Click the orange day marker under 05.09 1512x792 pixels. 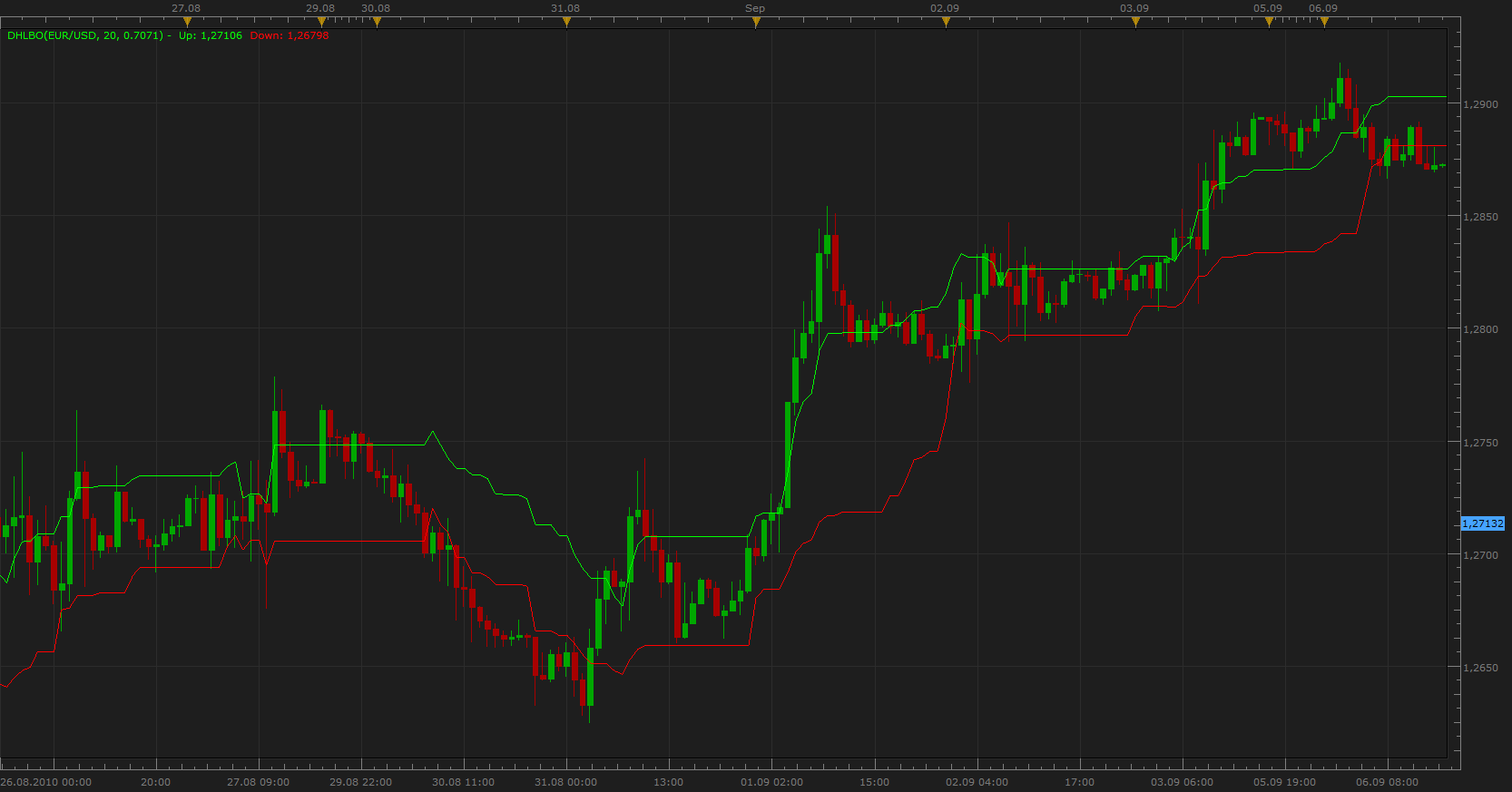[x=1269, y=22]
